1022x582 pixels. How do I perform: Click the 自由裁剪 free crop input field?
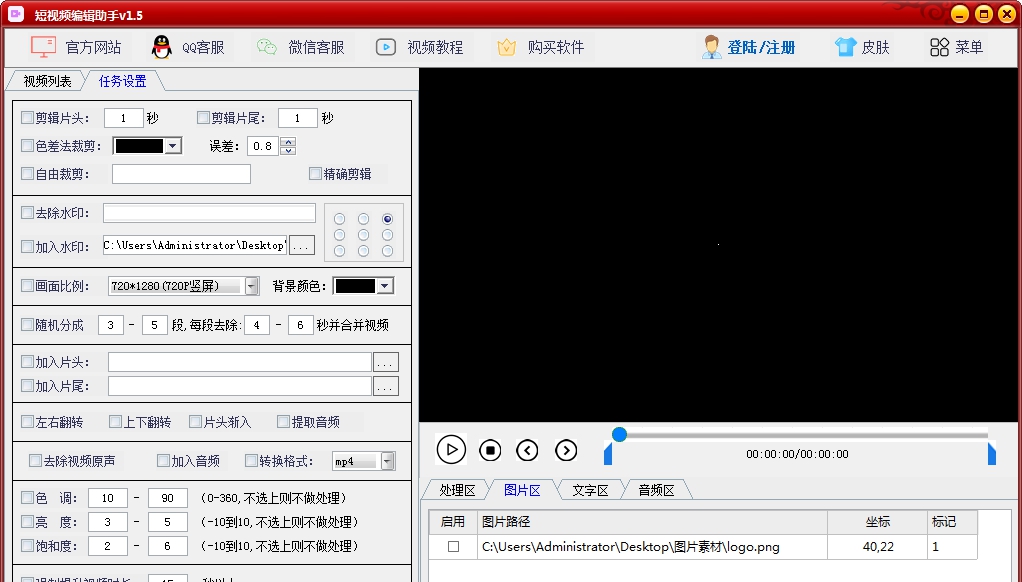pyautogui.click(x=181, y=173)
